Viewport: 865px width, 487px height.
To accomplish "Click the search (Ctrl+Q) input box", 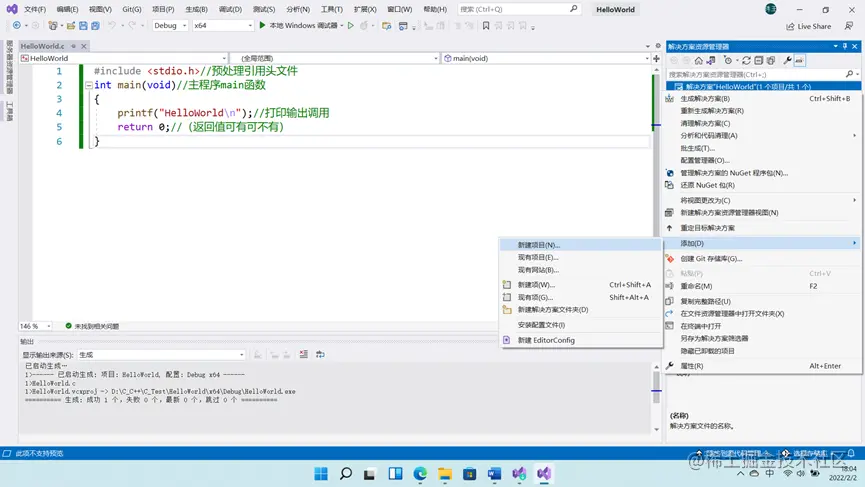I will [x=519, y=9].
